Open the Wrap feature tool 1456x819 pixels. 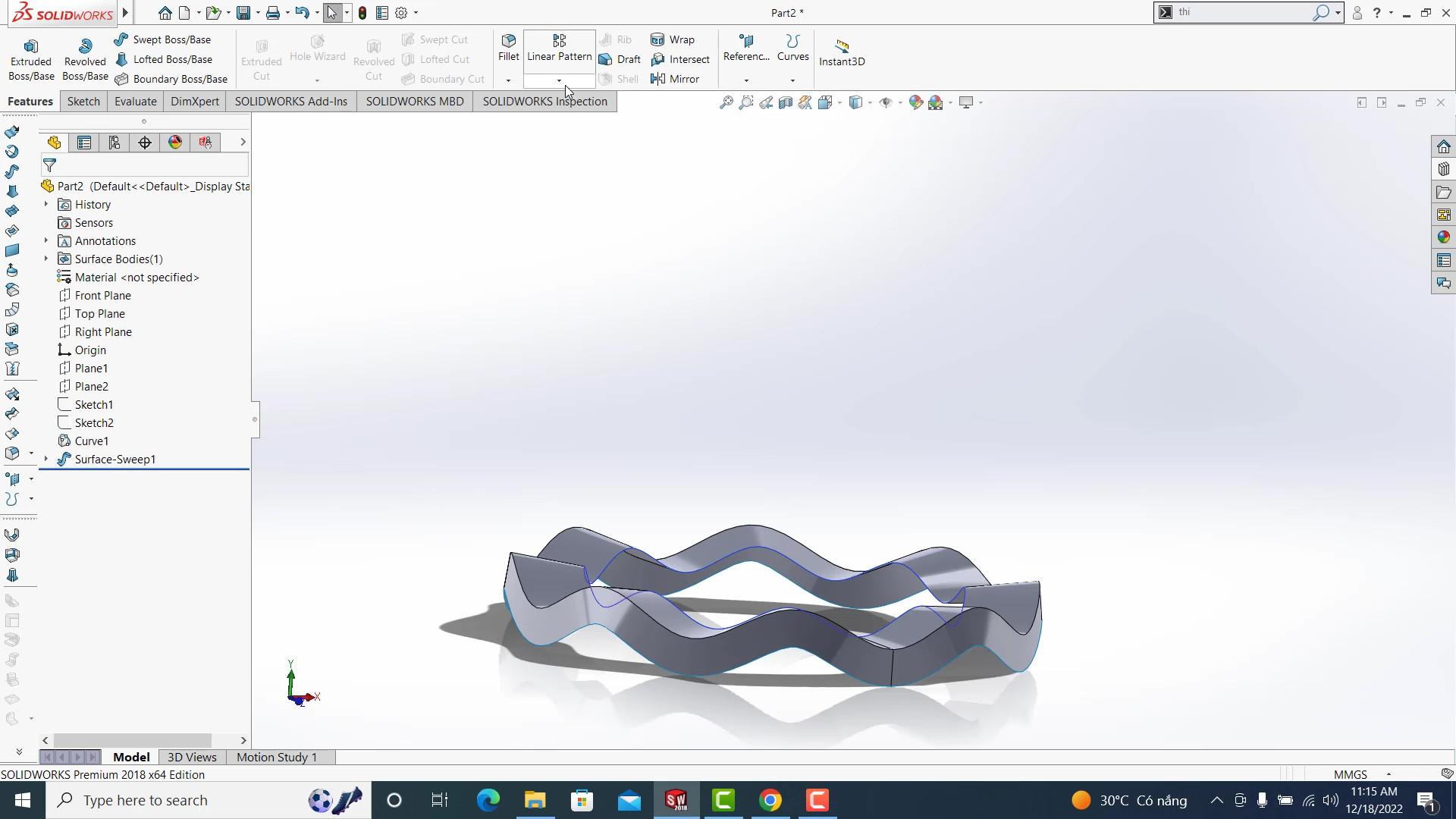(673, 39)
